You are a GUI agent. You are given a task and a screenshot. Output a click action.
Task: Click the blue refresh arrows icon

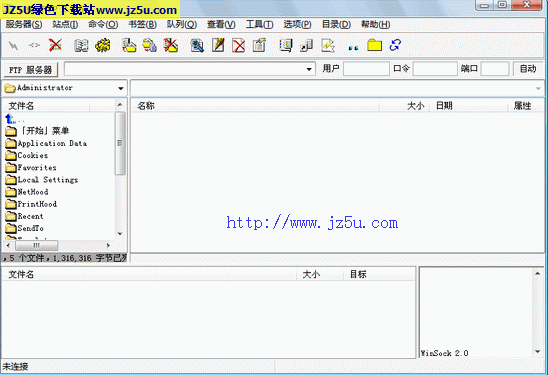click(395, 45)
